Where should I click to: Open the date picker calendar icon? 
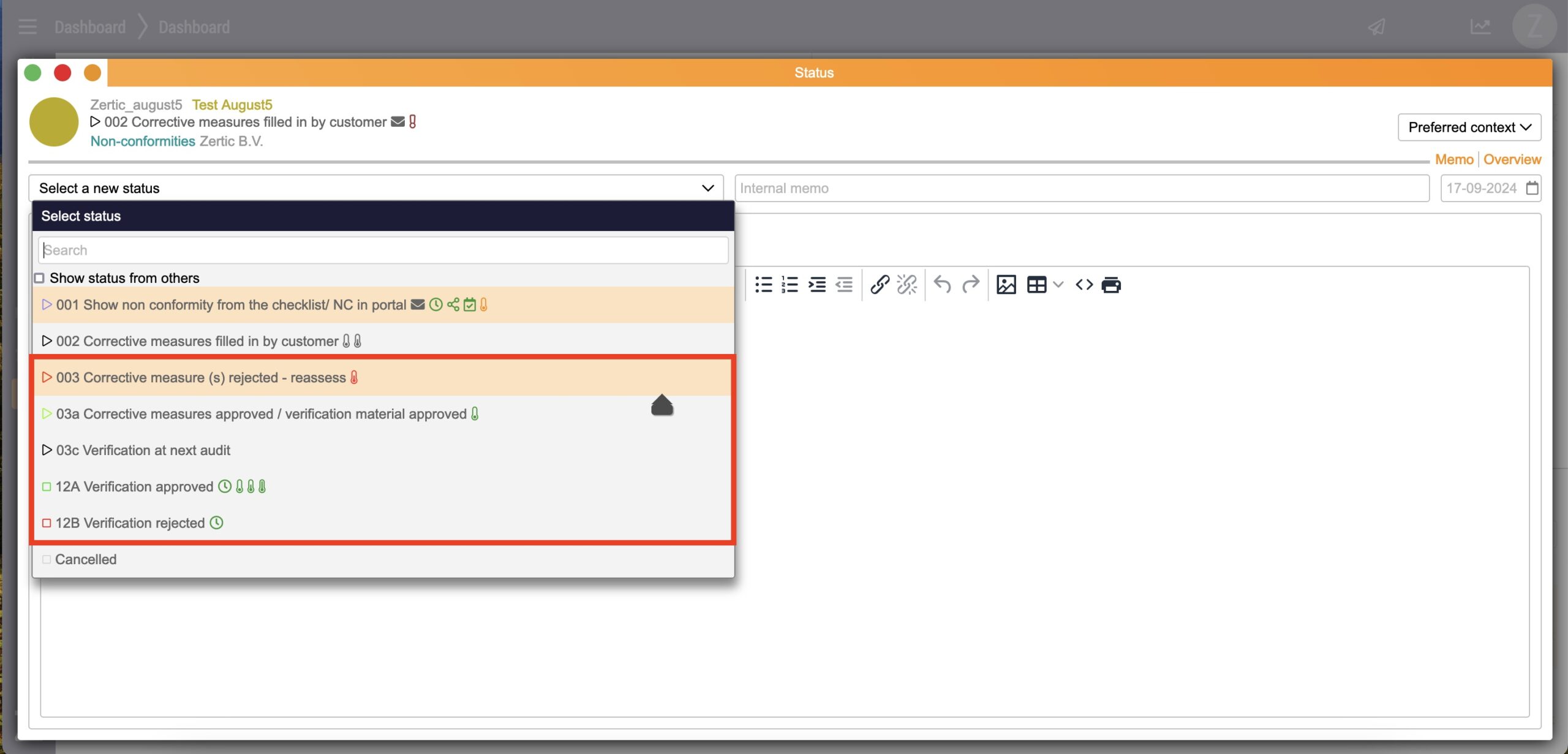[x=1532, y=188]
